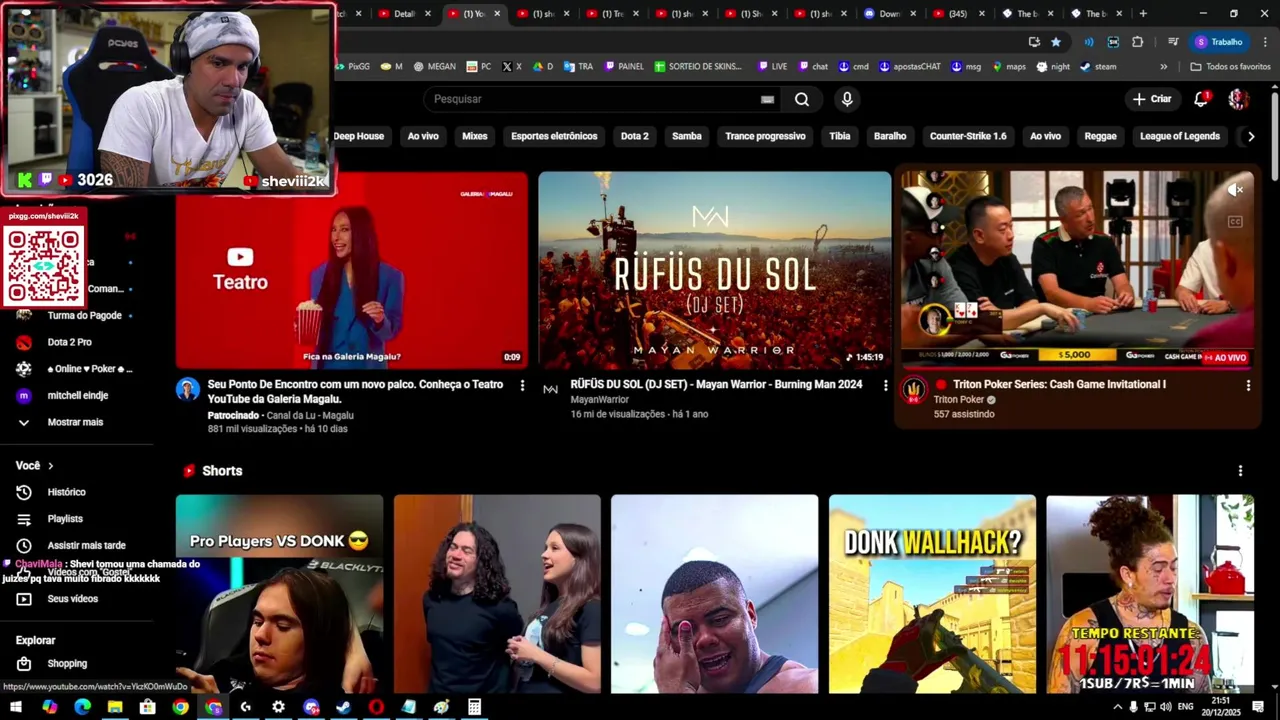Bookmark this page with the star icon
Viewport: 1280px width, 720px height.
1056,42
